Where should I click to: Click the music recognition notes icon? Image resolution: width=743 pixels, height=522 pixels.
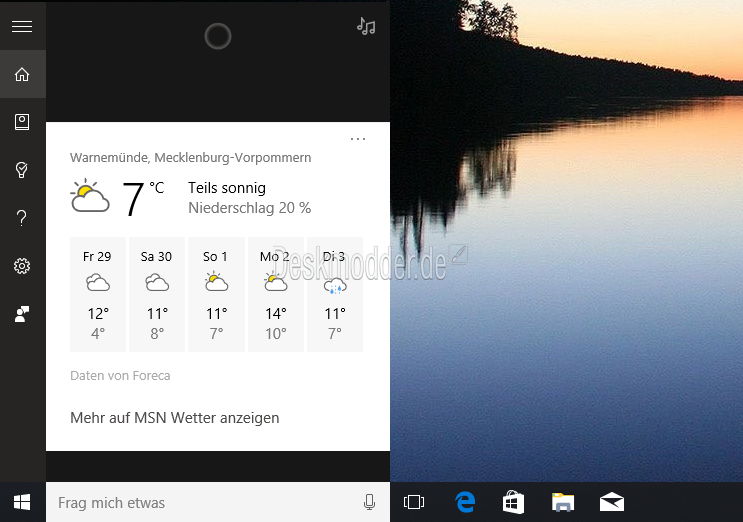click(366, 27)
